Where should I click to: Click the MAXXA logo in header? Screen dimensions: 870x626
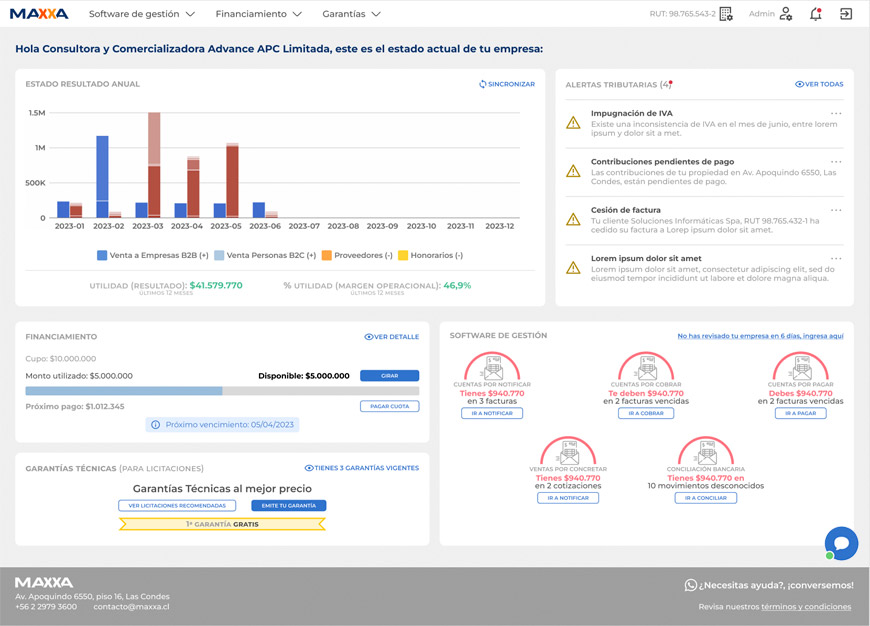[39, 14]
